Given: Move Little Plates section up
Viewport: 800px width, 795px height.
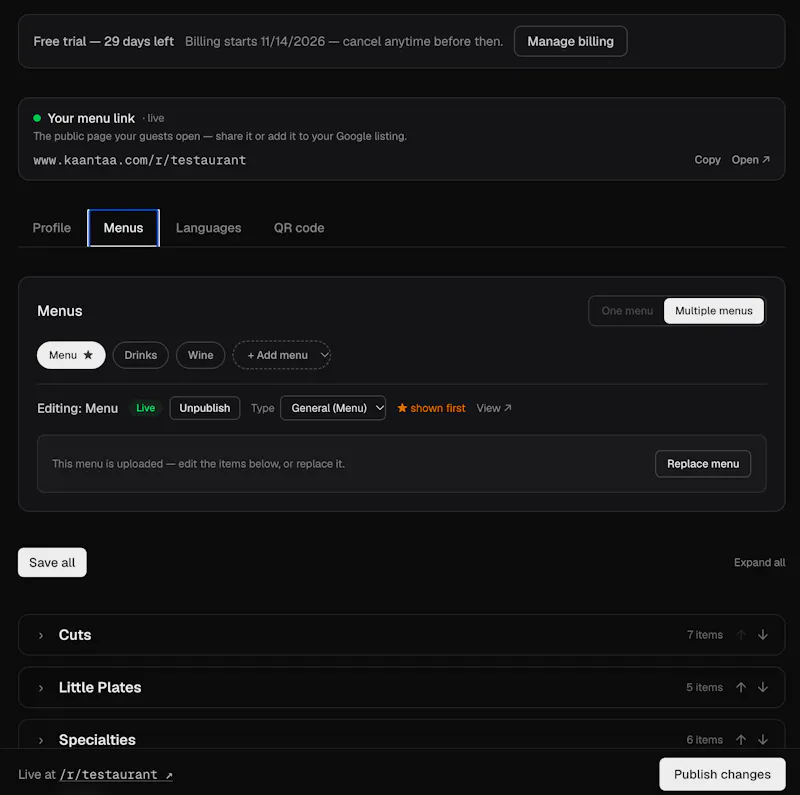Looking at the screenshot, I should point(741,687).
